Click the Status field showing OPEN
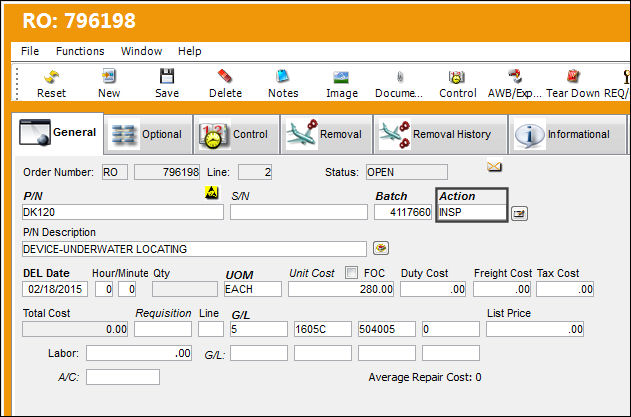631x417 pixels. tap(407, 172)
